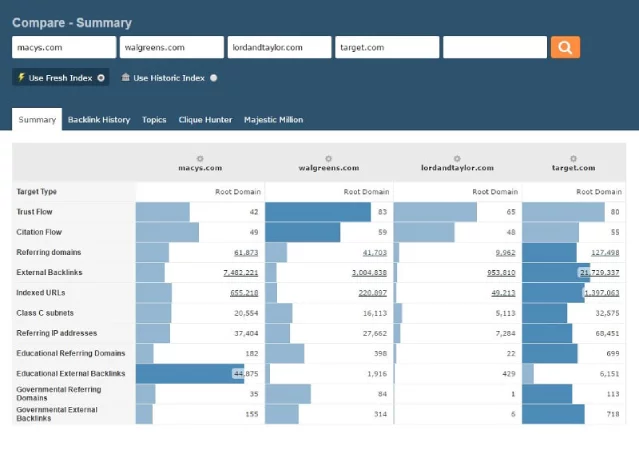639x454 pixels.
Task: Focus the walgreens.com input field
Action: point(172,47)
